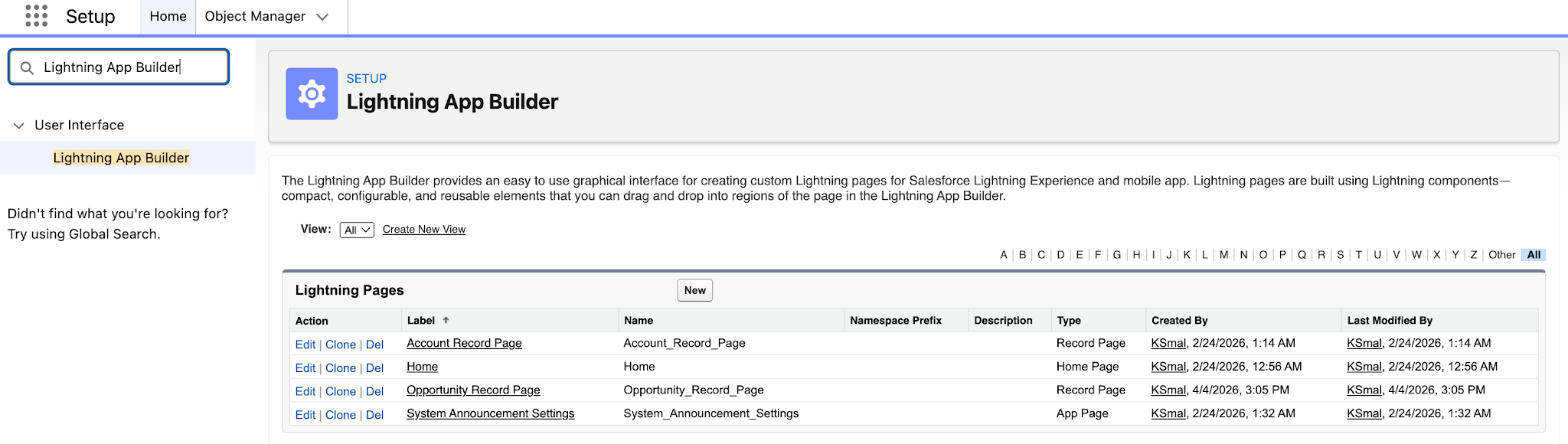Filter list by Other
1568x444 pixels.
(x=1501, y=255)
